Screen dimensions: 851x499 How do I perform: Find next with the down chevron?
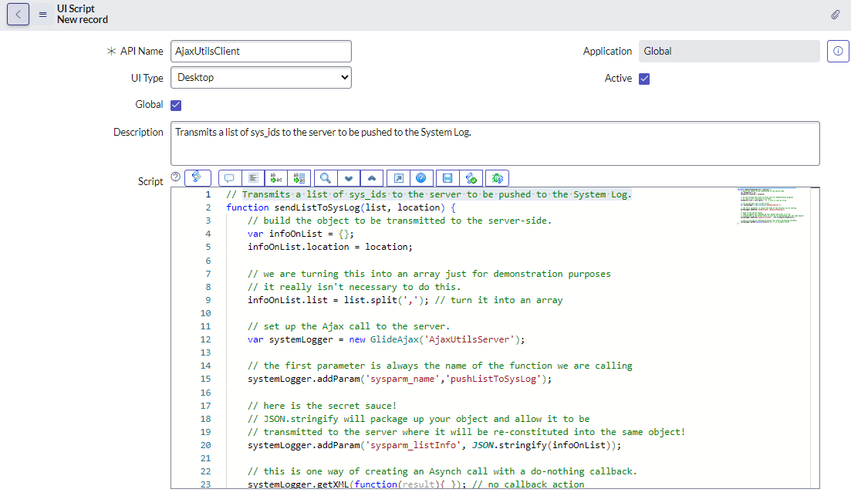point(348,178)
